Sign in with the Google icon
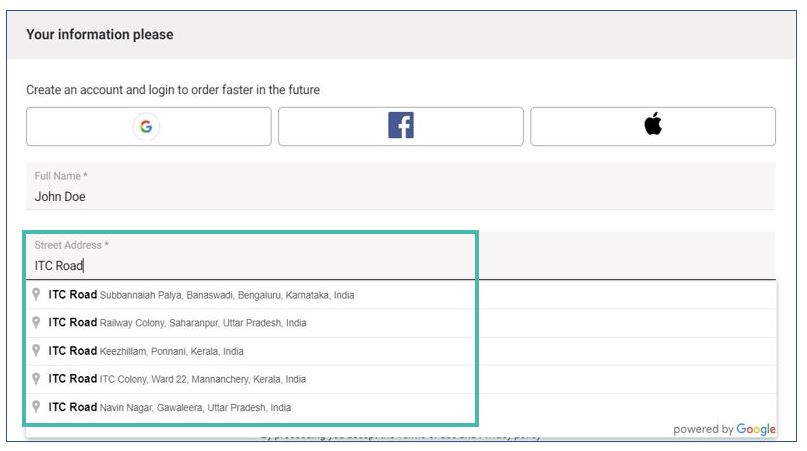This screenshot has width=807, height=451. (x=146, y=126)
